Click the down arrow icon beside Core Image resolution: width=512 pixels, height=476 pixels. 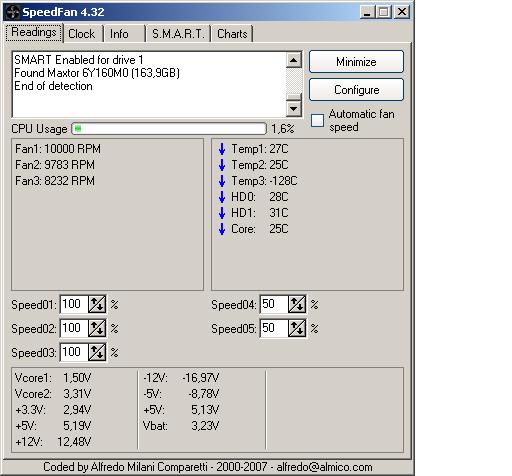coord(222,229)
